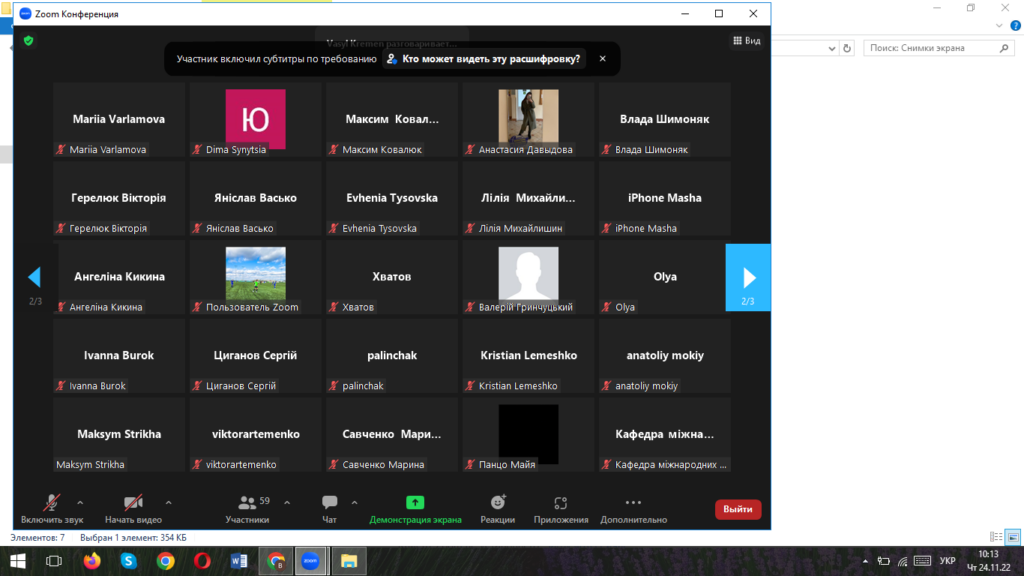The image size is (1024, 576).
Task: Open Windows Start menu
Action: (x=18, y=561)
